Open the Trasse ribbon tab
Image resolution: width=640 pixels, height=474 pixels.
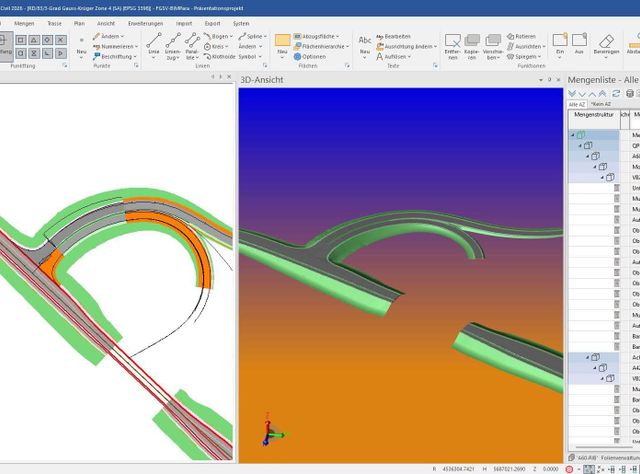point(54,24)
